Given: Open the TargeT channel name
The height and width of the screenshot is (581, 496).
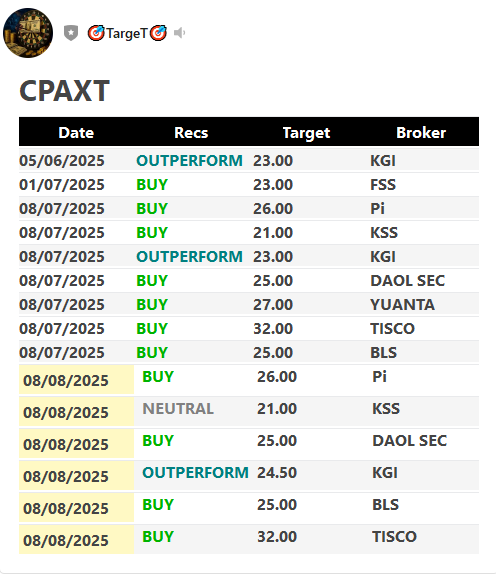Looking at the screenshot, I should pos(127,33).
